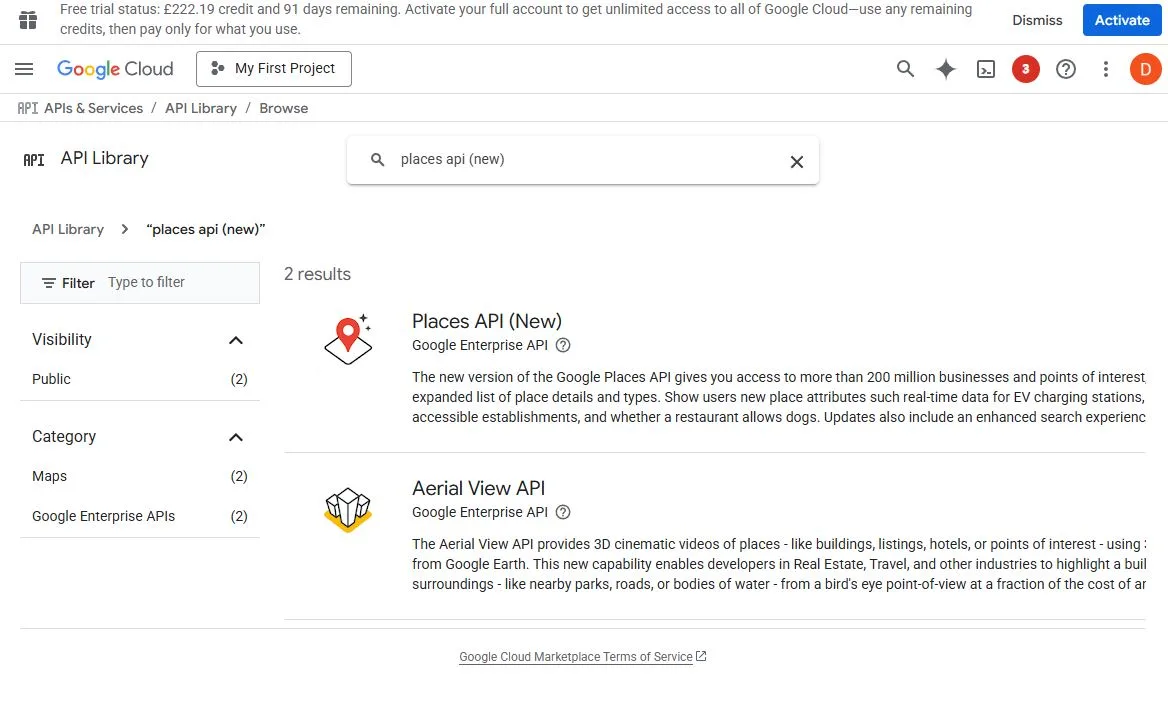This screenshot has width=1168, height=709.
Task: Collapse the Visibility filter section
Action: [236, 340]
